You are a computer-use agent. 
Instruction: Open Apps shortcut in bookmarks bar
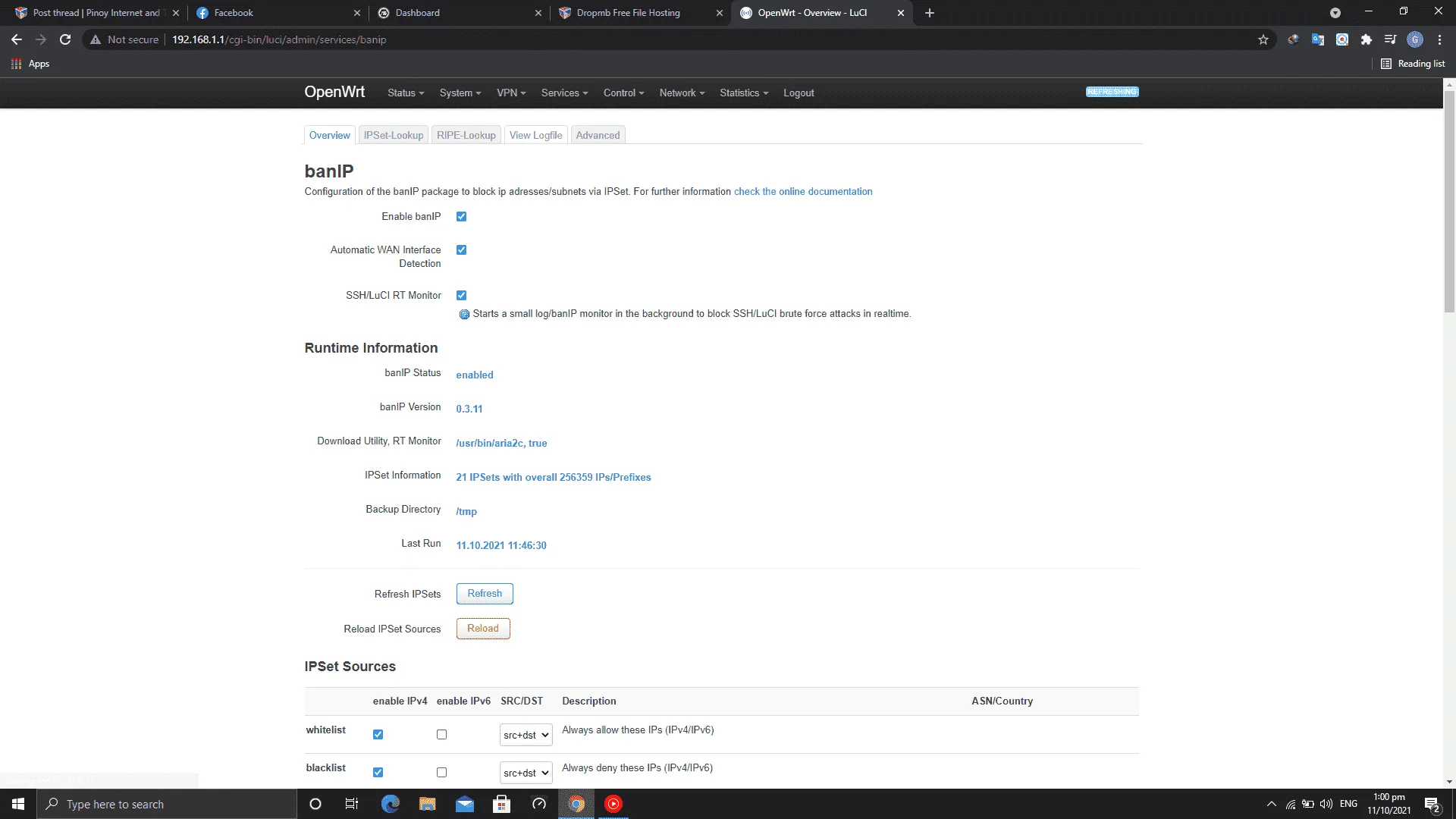pyautogui.click(x=30, y=64)
